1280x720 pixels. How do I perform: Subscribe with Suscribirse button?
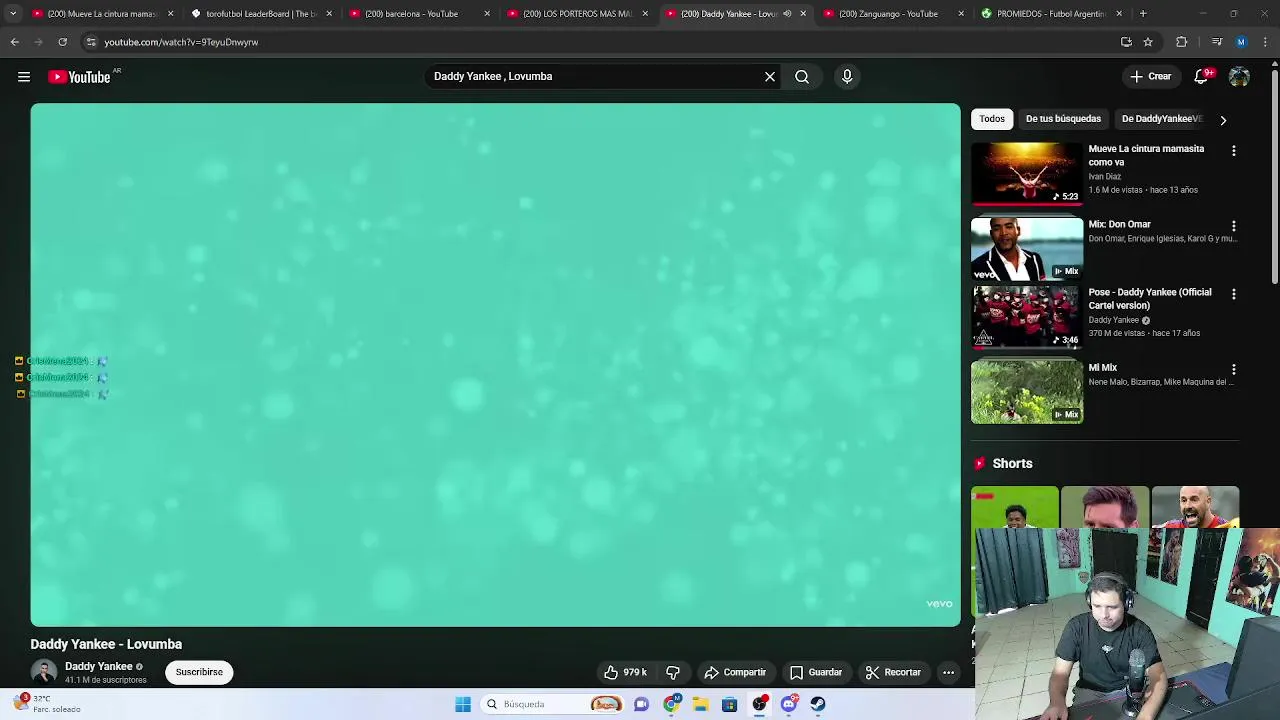click(x=199, y=672)
